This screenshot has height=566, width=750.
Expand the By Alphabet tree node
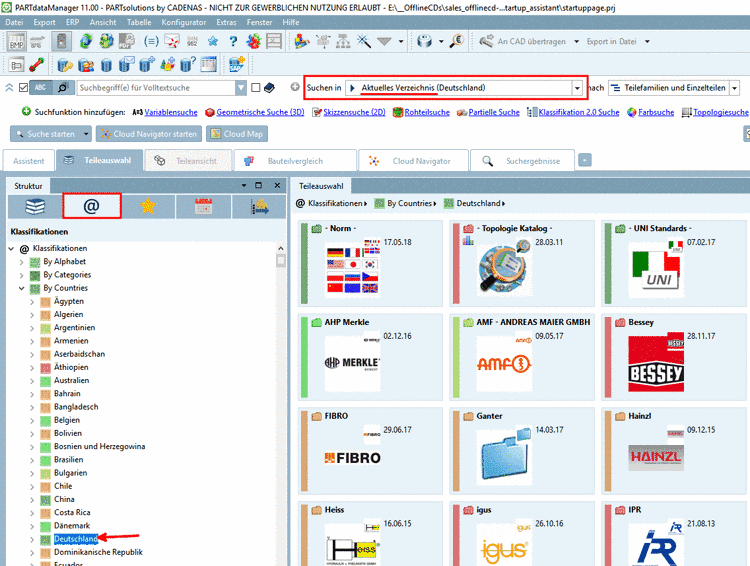(x=22, y=262)
